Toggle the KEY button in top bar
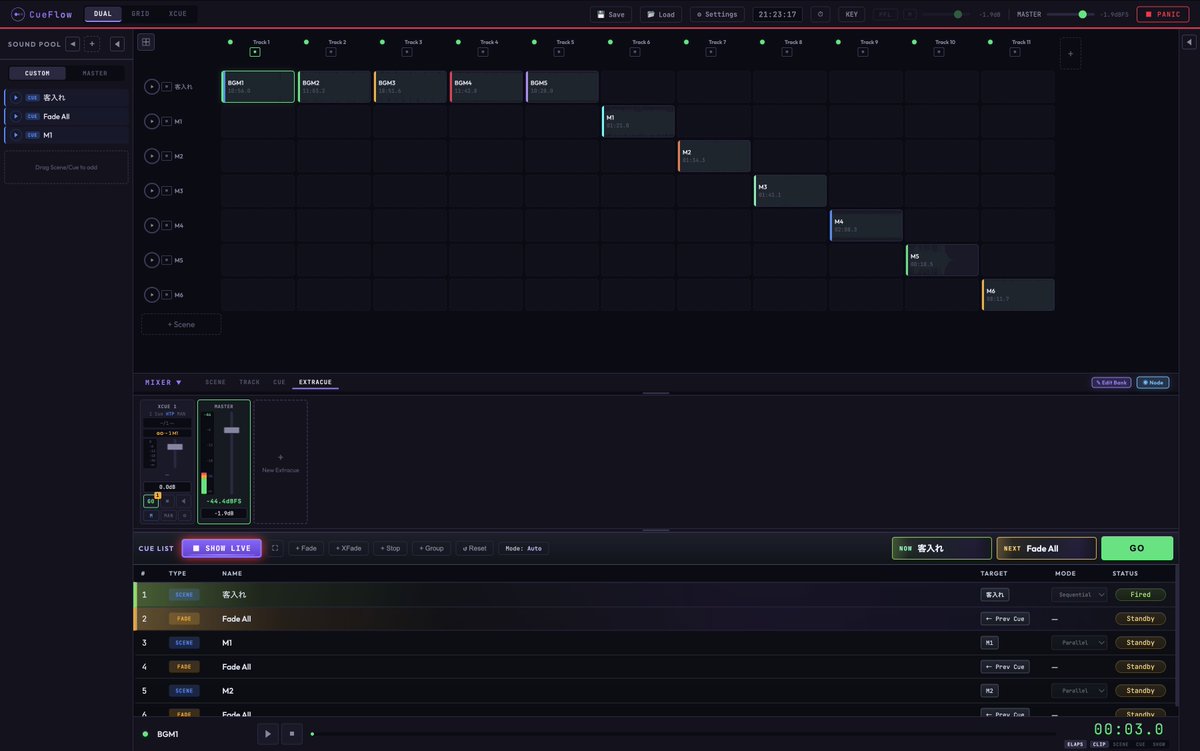1200x751 pixels. coord(851,14)
